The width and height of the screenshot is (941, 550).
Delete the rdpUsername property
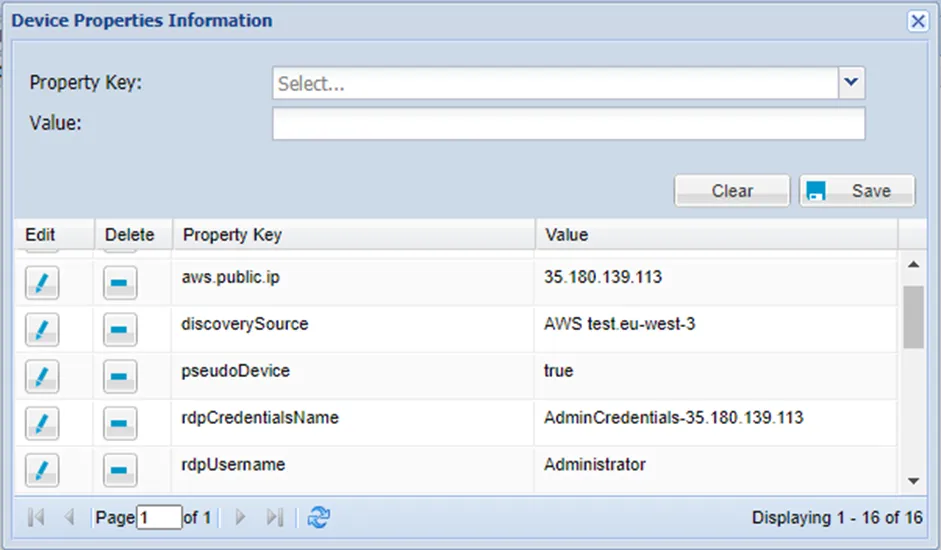pos(119,470)
